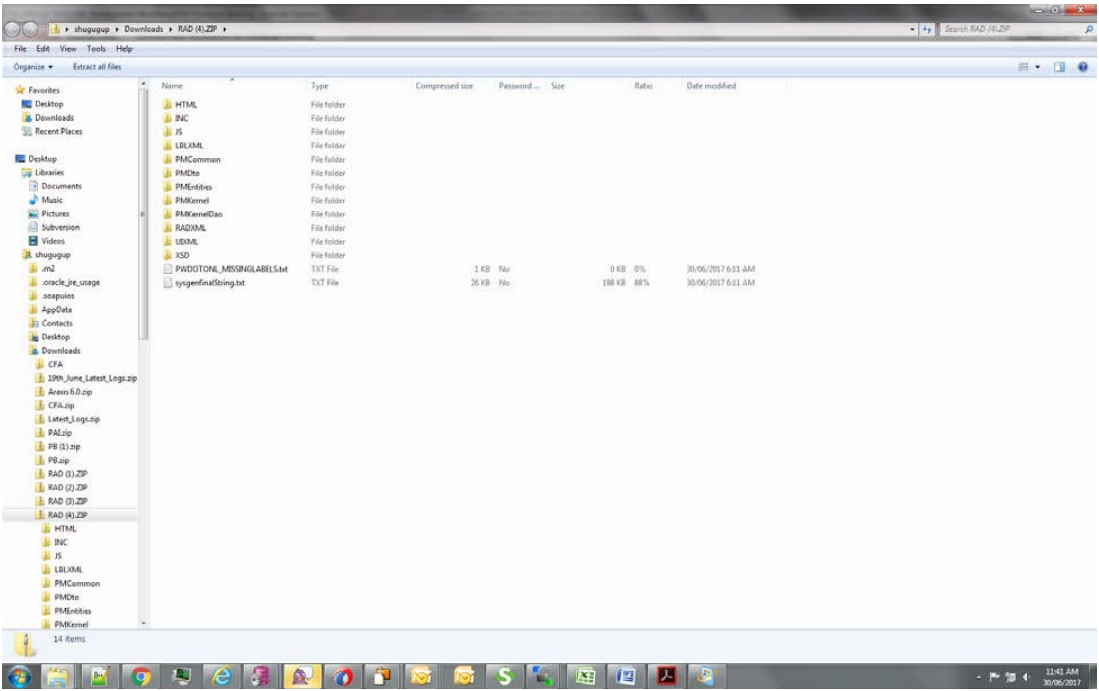Select PMCommon under RAD (4).ZIP tree
1099x691 pixels.
click(77, 584)
